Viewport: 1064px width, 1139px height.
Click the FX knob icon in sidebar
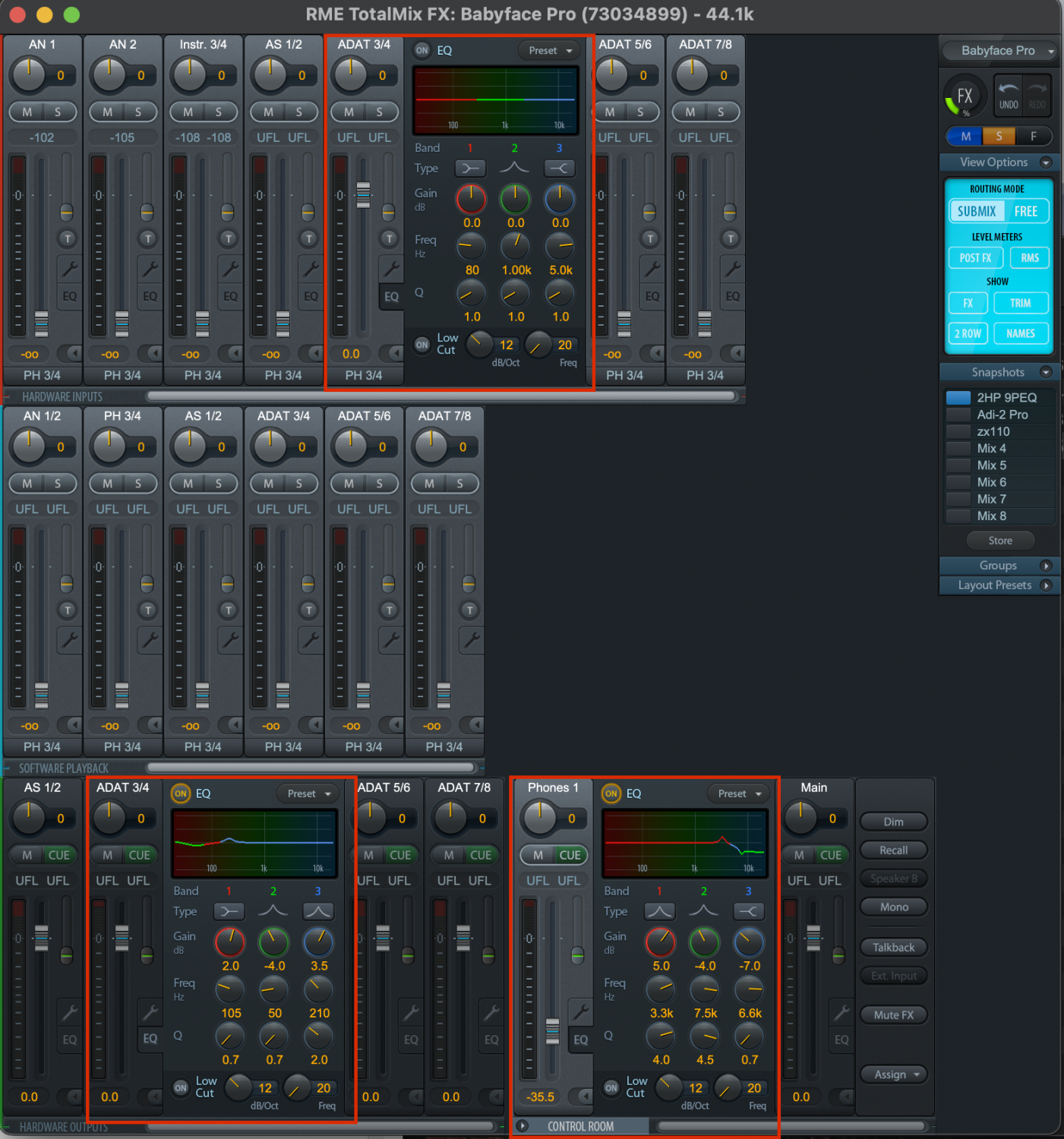[965, 96]
